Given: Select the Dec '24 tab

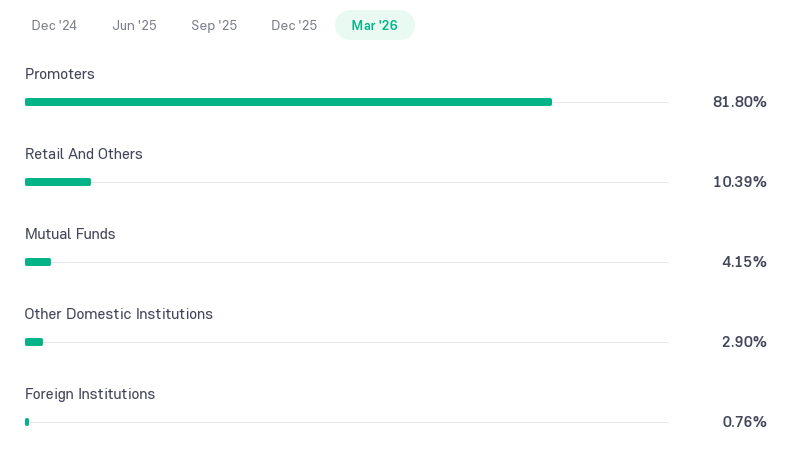Looking at the screenshot, I should click(54, 25).
